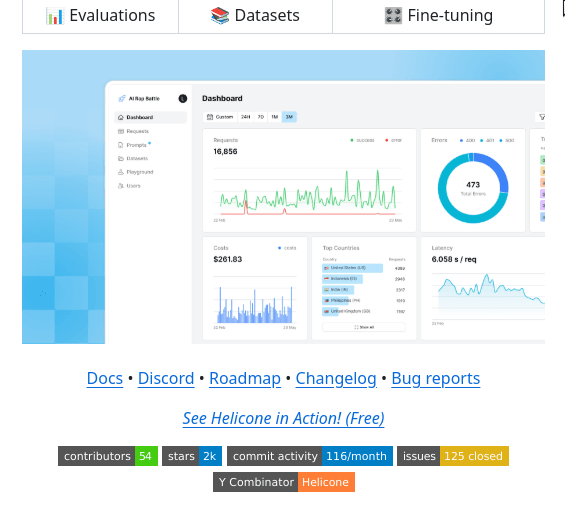Click Show all under Top Countries

[x=364, y=327]
